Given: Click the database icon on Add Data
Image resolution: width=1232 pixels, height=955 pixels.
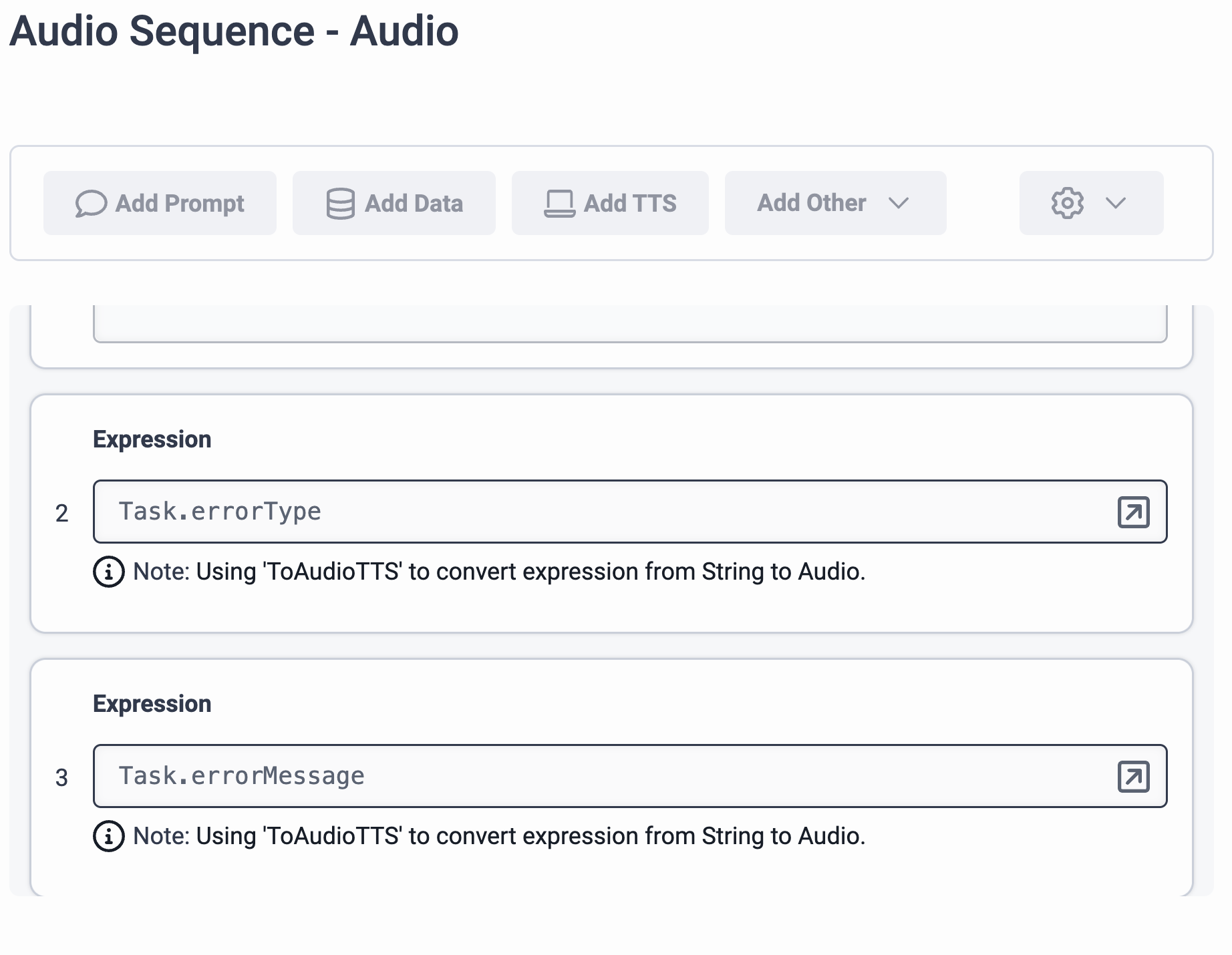Looking at the screenshot, I should coord(340,204).
